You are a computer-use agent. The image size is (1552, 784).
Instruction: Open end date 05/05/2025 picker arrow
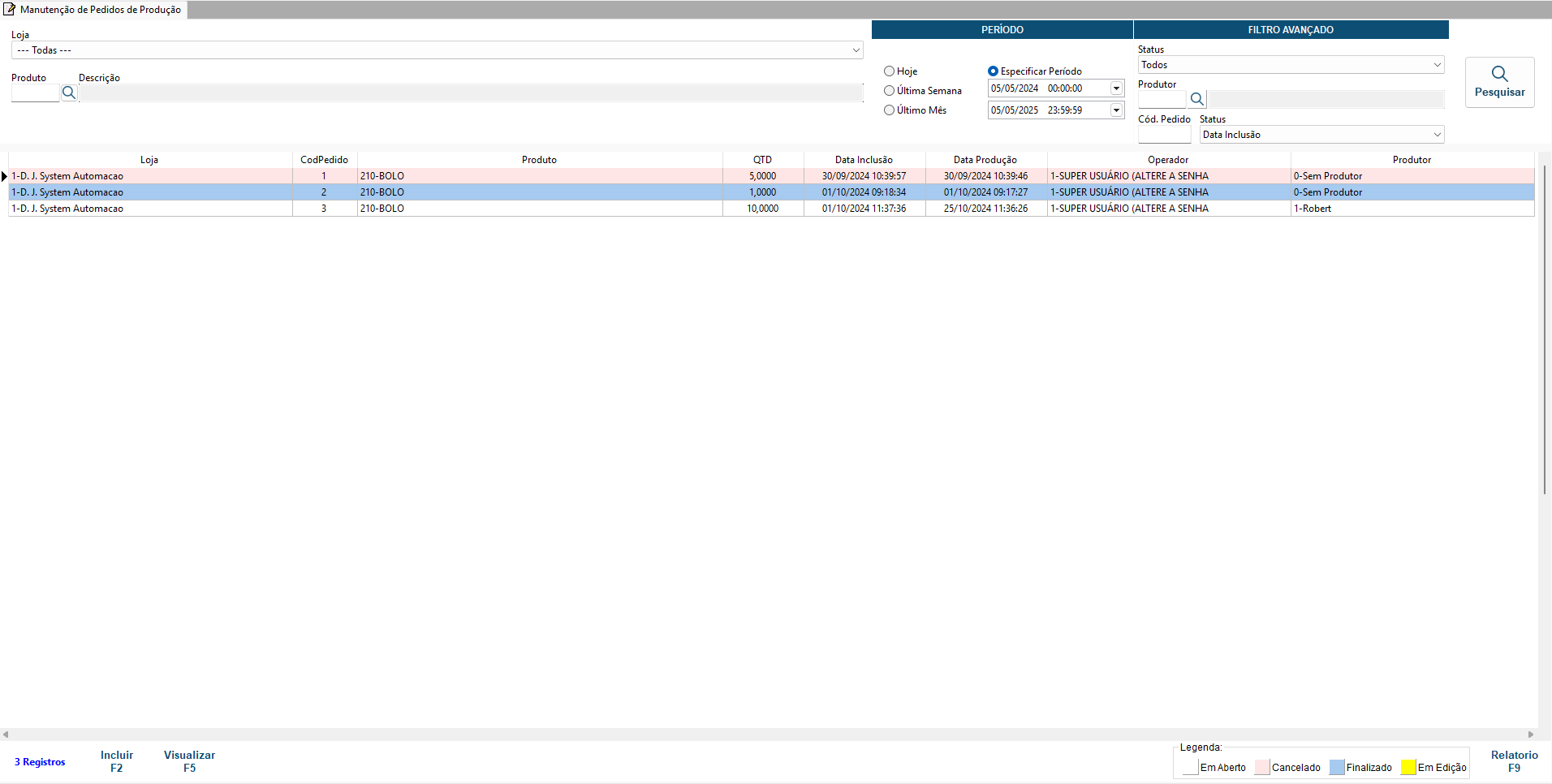pos(1116,110)
